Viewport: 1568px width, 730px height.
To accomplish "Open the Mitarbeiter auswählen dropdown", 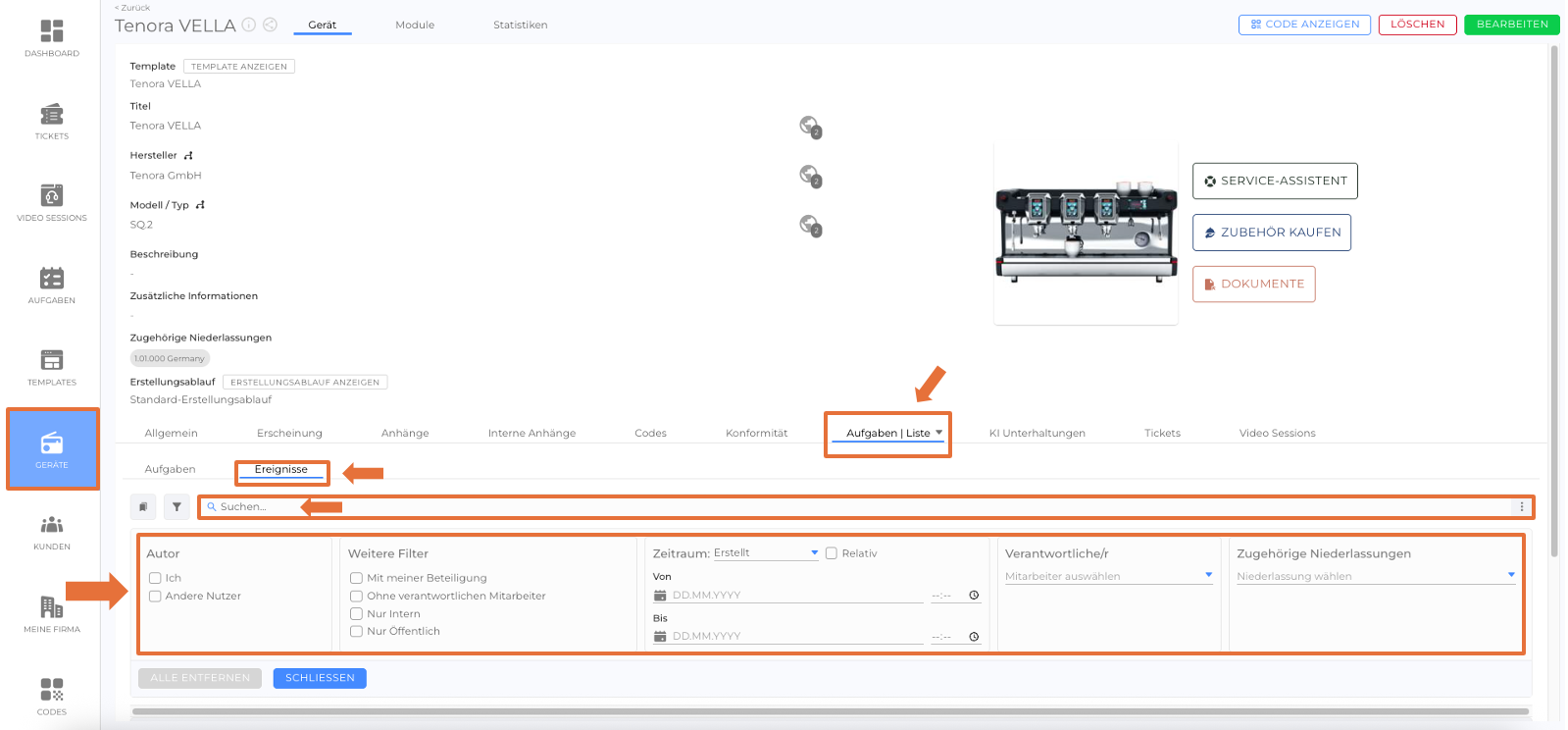I will [x=1108, y=576].
